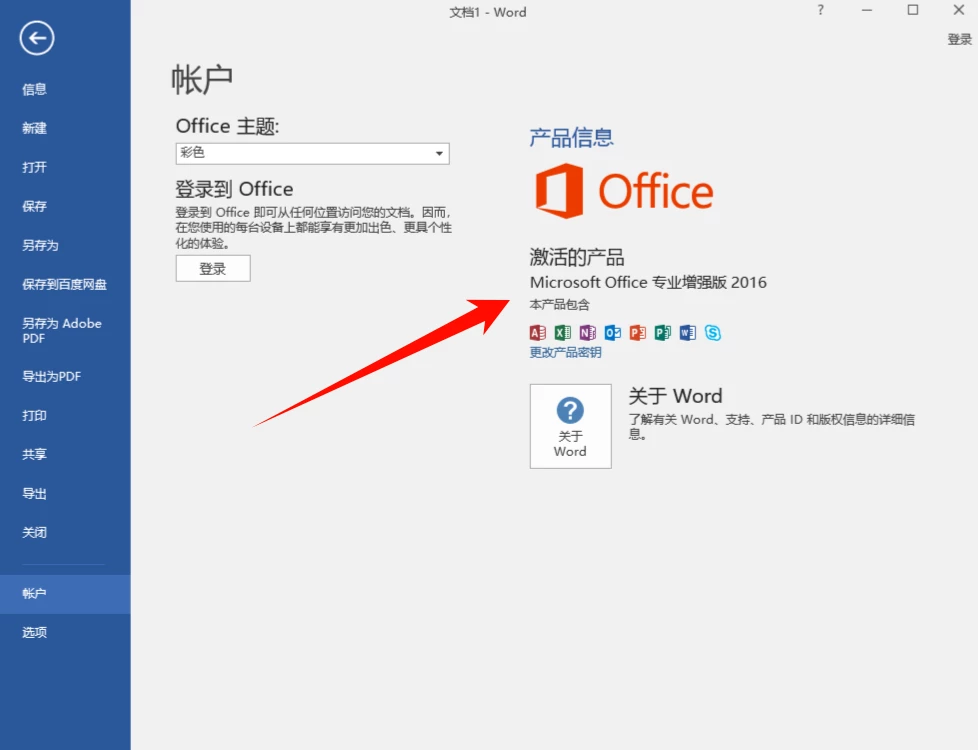Viewport: 978px width, 750px height.
Task: Click the Microsoft Office 专业增强版 2016 text
Action: click(648, 283)
